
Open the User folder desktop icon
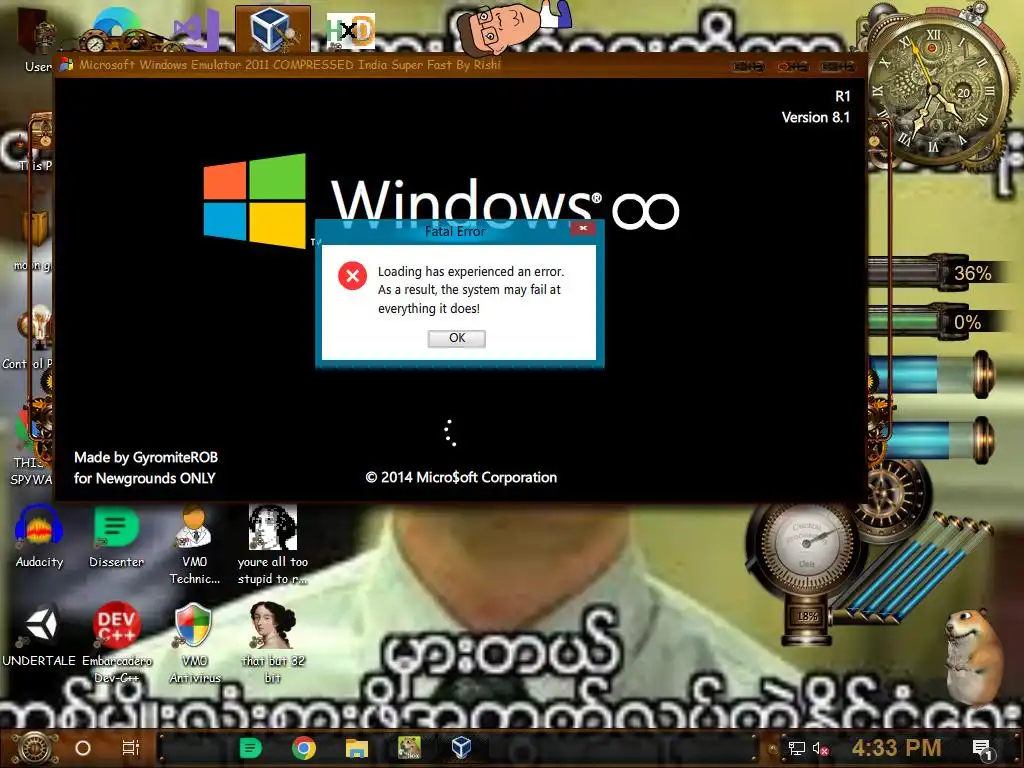(38, 39)
